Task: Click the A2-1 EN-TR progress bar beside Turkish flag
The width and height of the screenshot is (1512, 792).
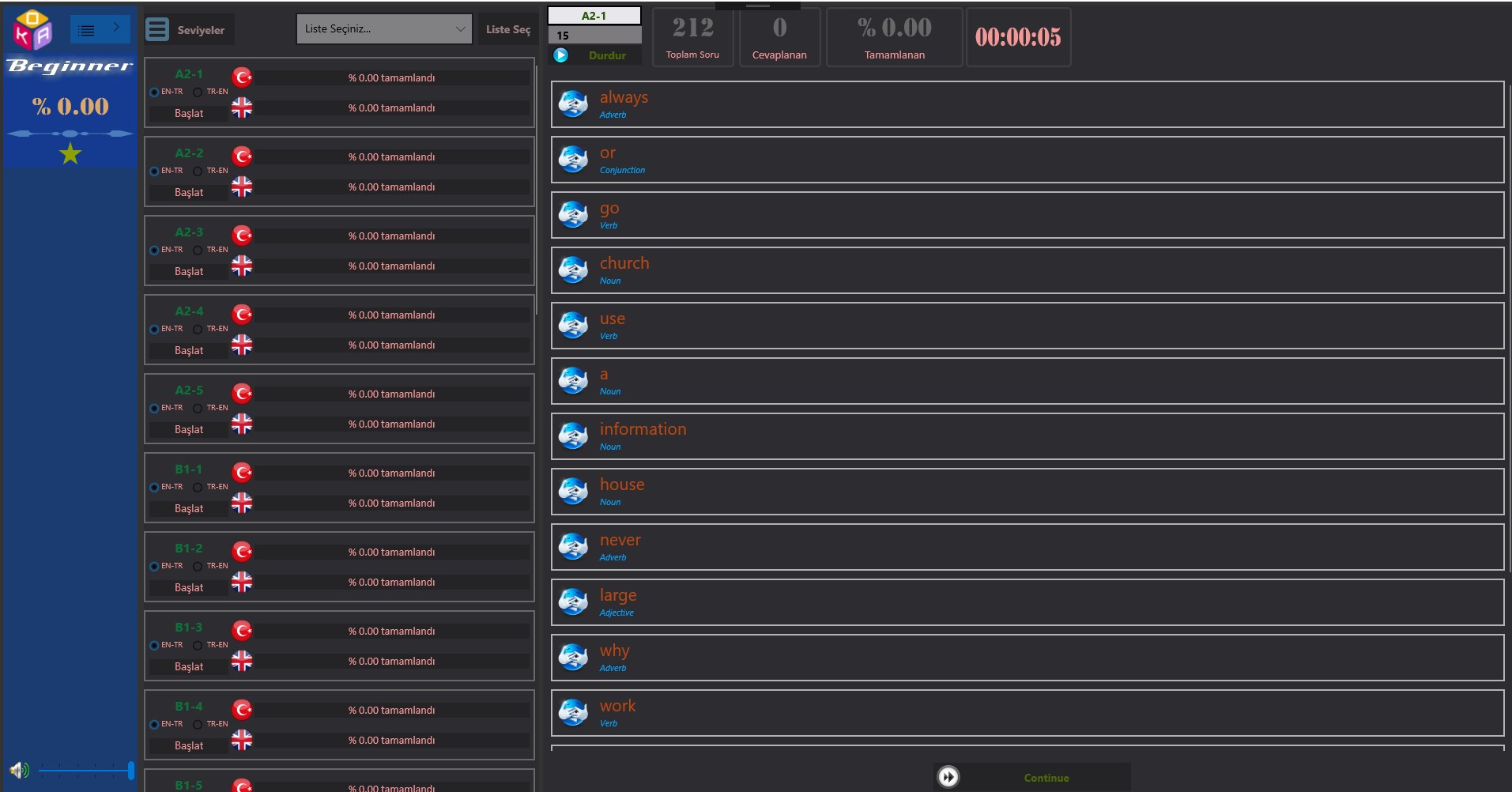Action: 391,77
